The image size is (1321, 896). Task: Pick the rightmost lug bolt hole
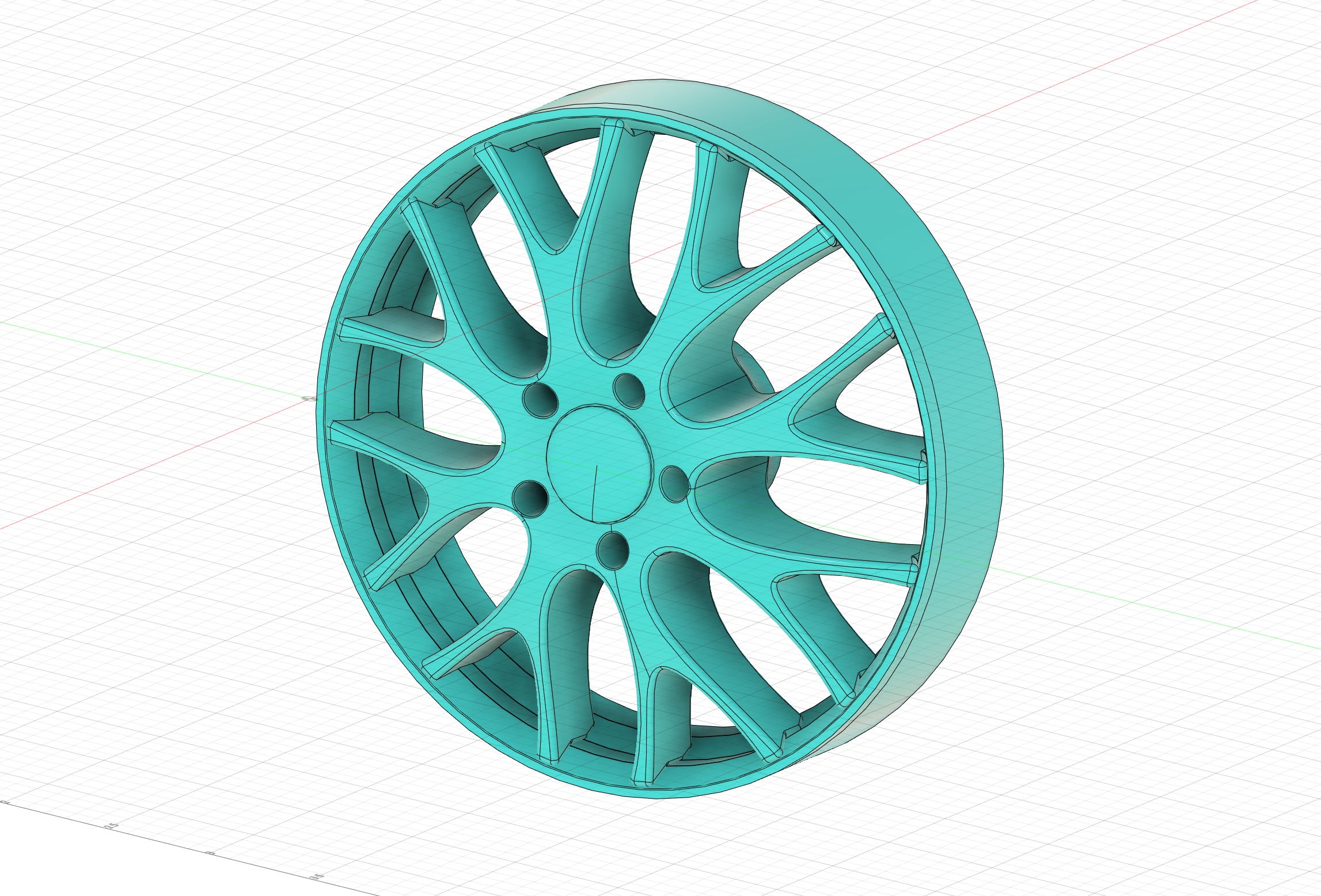point(674,484)
